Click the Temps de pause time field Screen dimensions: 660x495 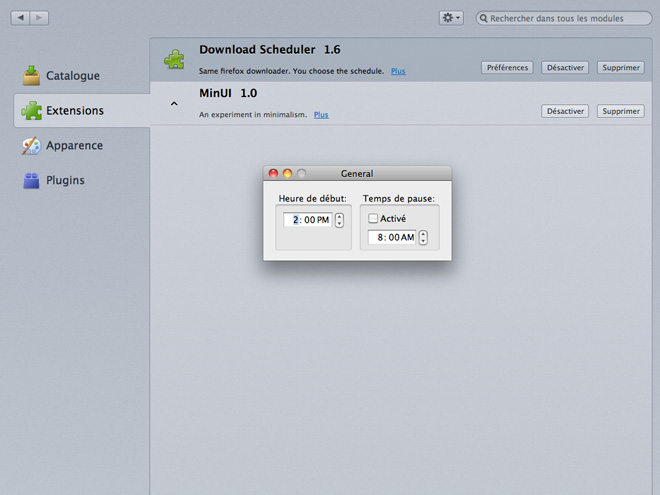click(x=392, y=237)
